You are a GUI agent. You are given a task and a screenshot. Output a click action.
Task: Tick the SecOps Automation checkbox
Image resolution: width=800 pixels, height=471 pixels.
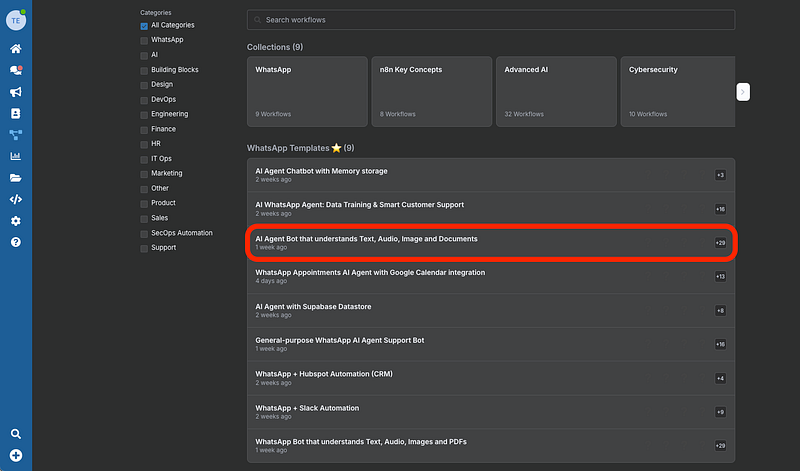pyautogui.click(x=144, y=233)
